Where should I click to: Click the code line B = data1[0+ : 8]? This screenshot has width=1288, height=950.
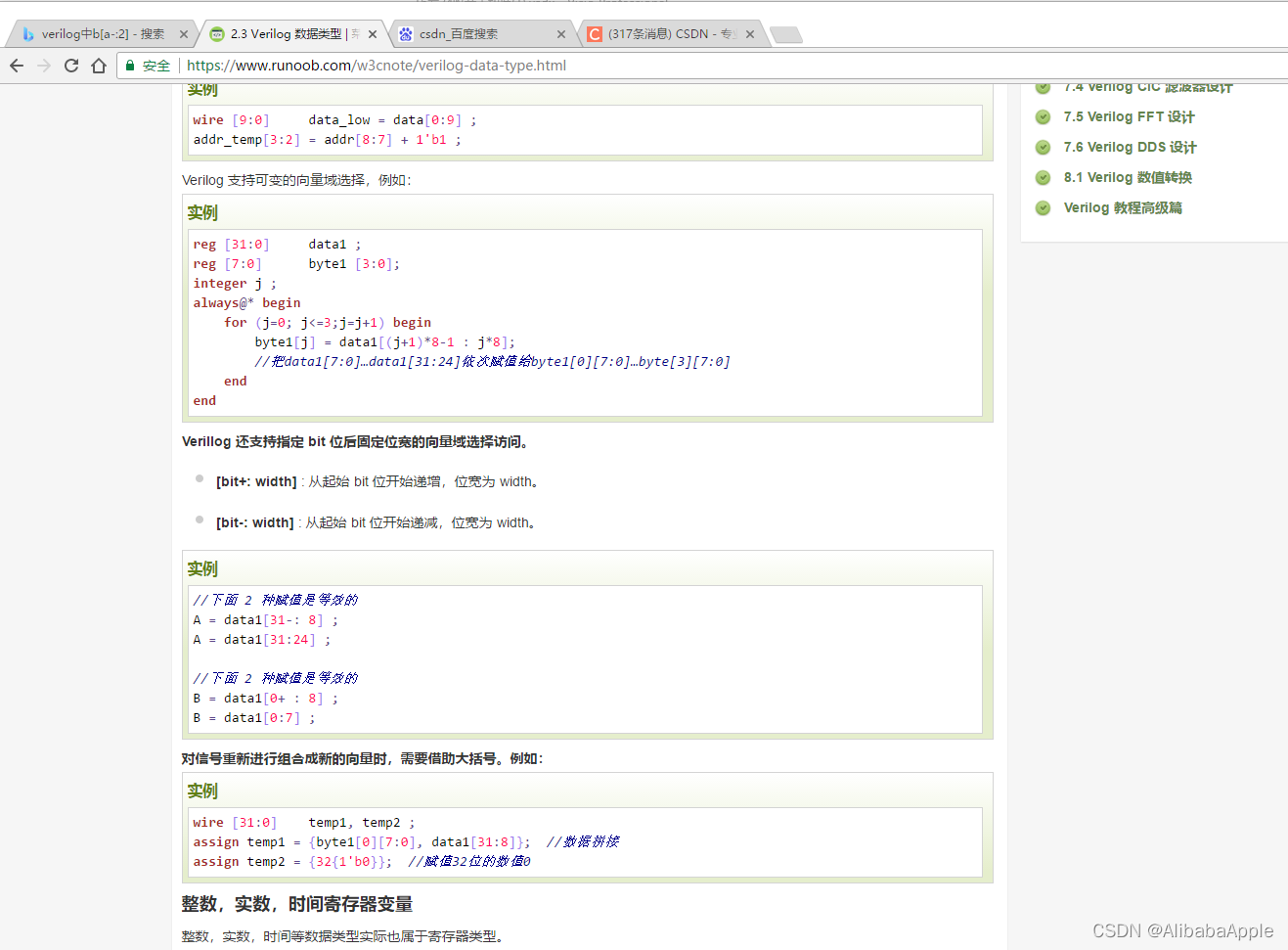[266, 699]
